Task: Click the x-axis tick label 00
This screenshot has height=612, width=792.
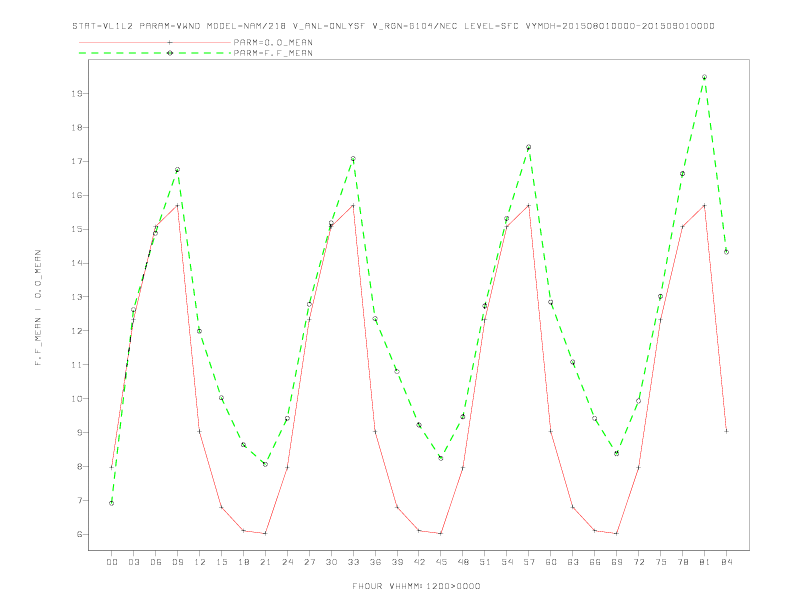Action: pos(112,562)
